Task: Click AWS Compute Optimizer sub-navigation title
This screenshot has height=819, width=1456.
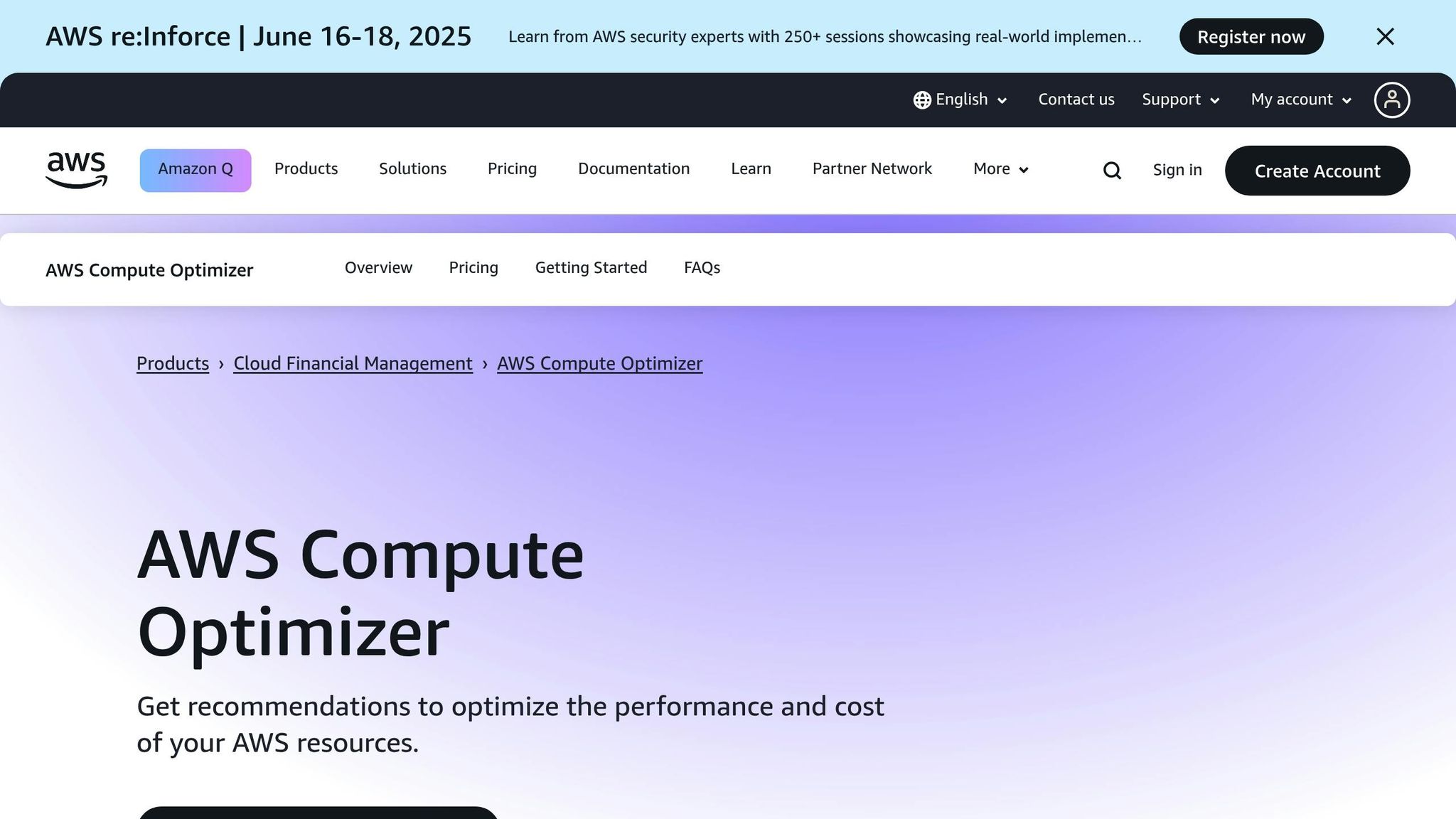Action: pos(149,270)
